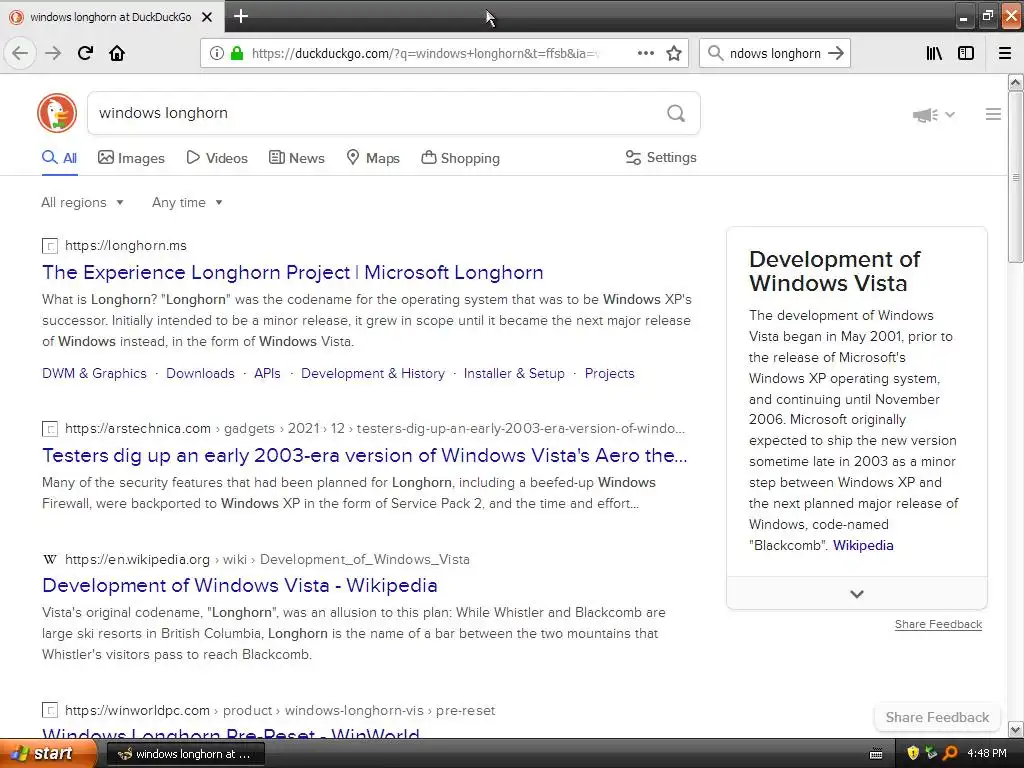Open DuckDuckGo search Settings
Image resolution: width=1024 pixels, height=768 pixels.
pos(661,157)
